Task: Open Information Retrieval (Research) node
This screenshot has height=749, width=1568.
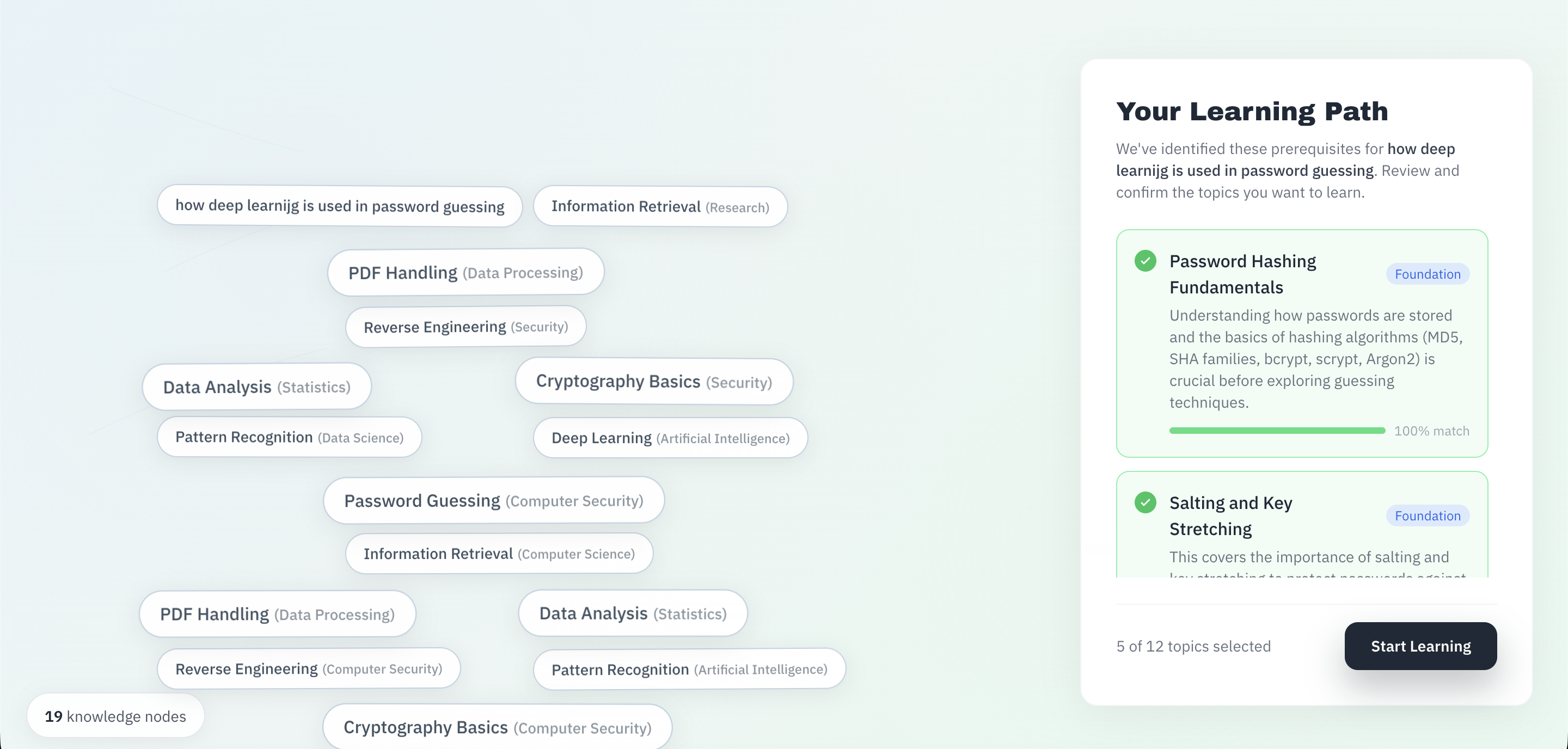Action: [x=660, y=207]
